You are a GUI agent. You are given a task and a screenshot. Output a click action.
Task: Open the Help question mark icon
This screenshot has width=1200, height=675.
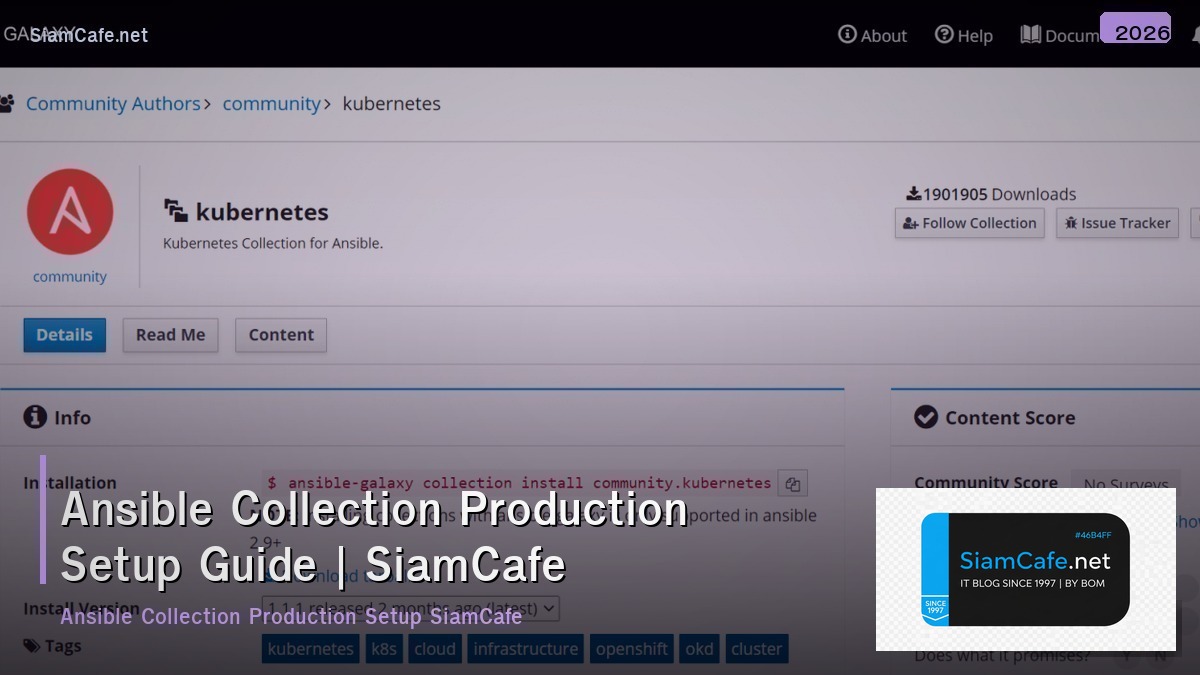point(944,35)
